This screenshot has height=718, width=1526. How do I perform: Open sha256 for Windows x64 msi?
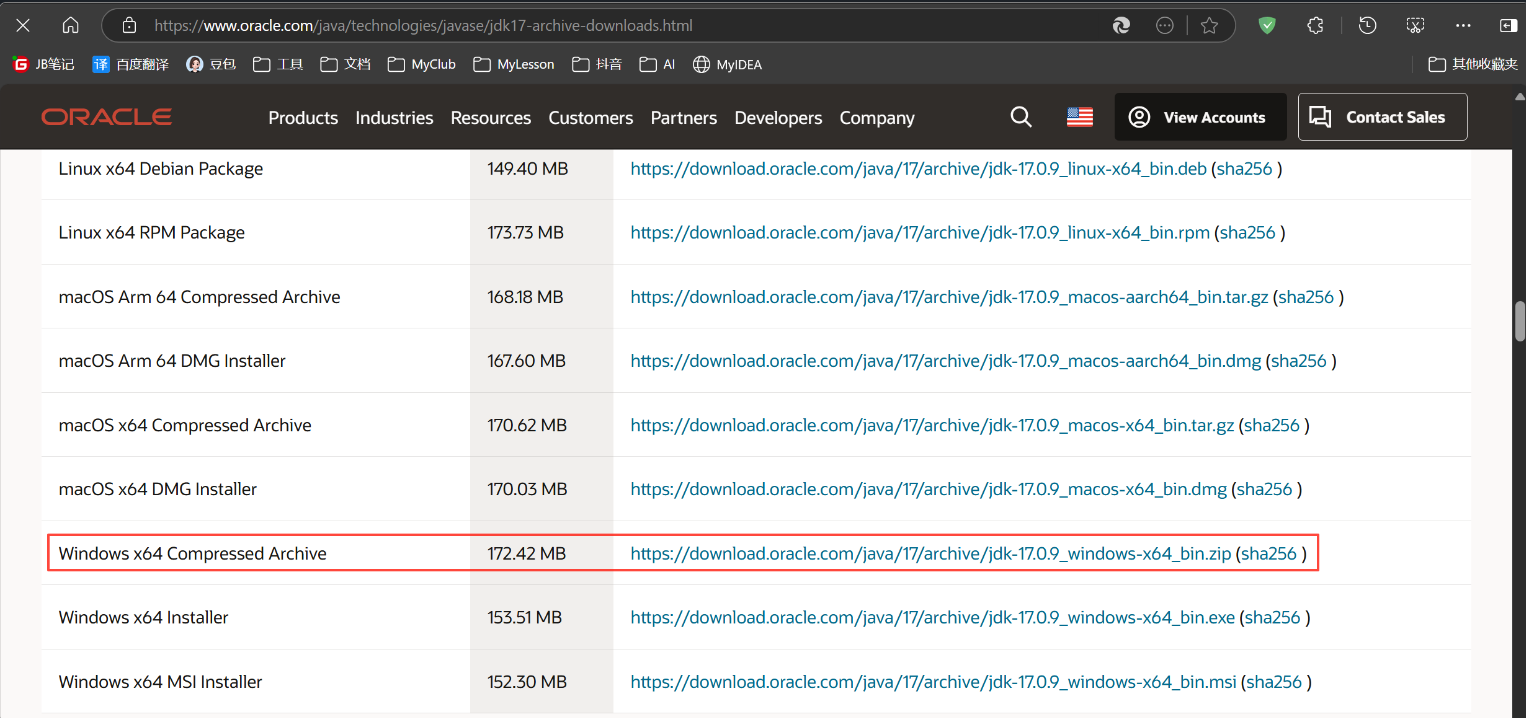pyautogui.click(x=1275, y=682)
